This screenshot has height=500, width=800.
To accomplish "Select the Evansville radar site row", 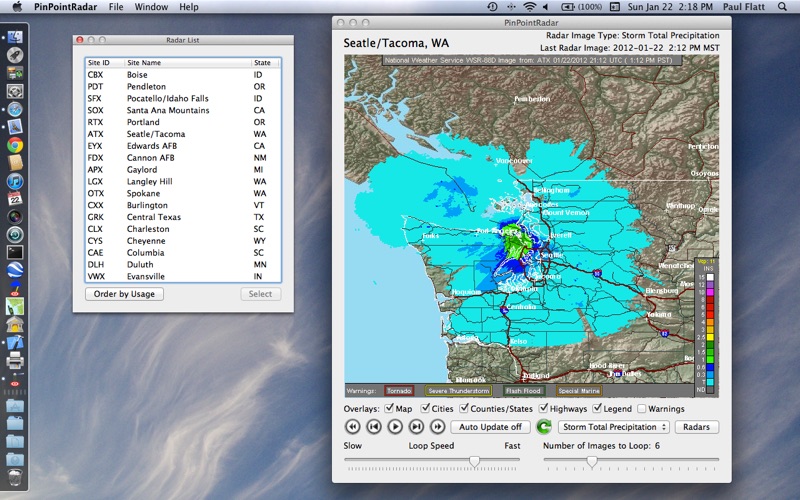I will pyautogui.click(x=183, y=276).
